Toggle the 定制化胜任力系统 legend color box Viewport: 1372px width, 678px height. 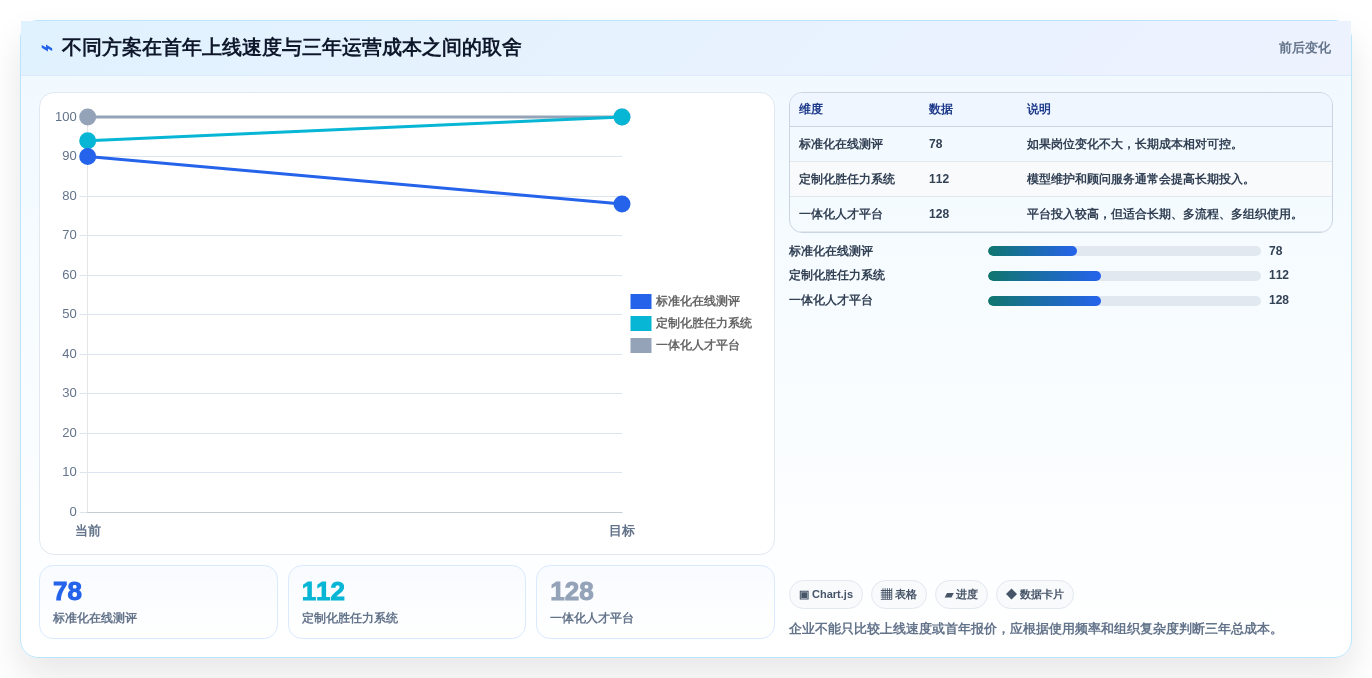(641, 323)
